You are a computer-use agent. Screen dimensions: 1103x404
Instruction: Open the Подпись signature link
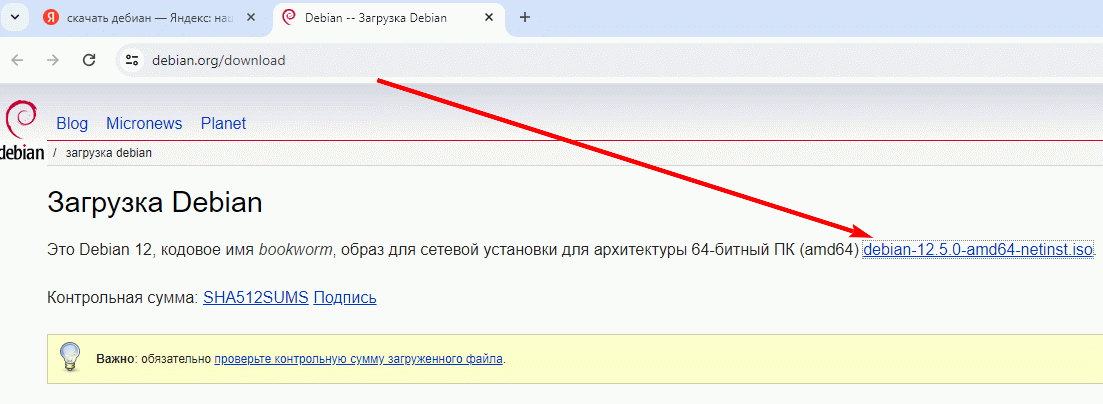click(345, 298)
